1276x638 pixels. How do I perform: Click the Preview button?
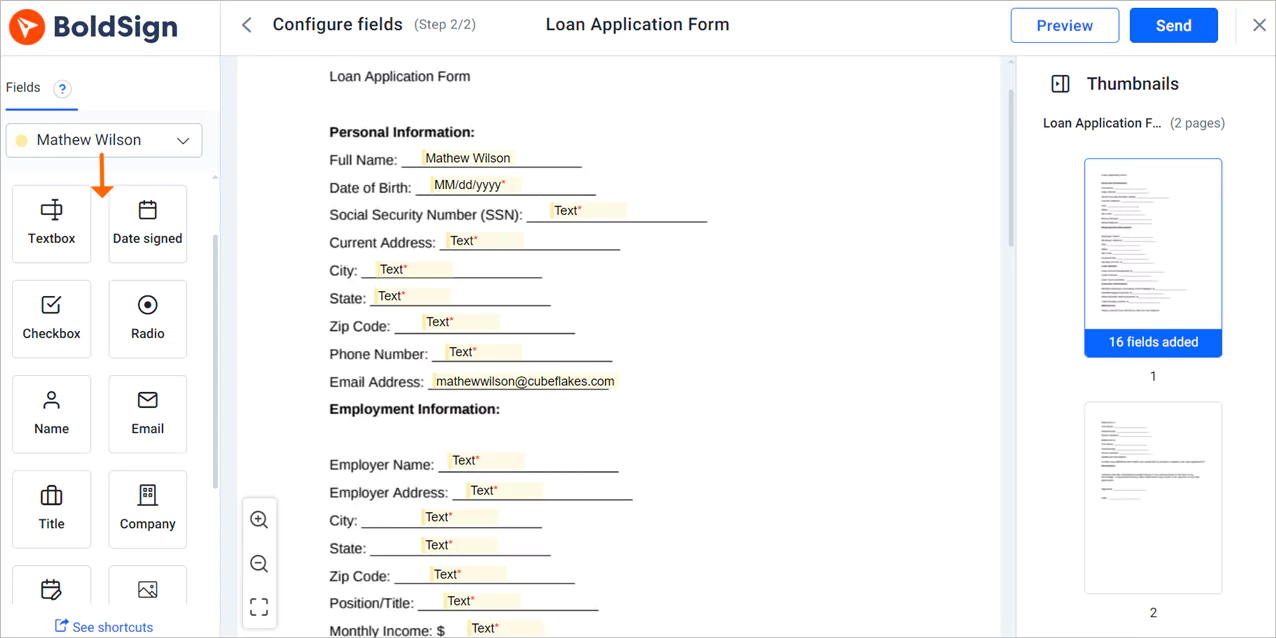tap(1064, 26)
